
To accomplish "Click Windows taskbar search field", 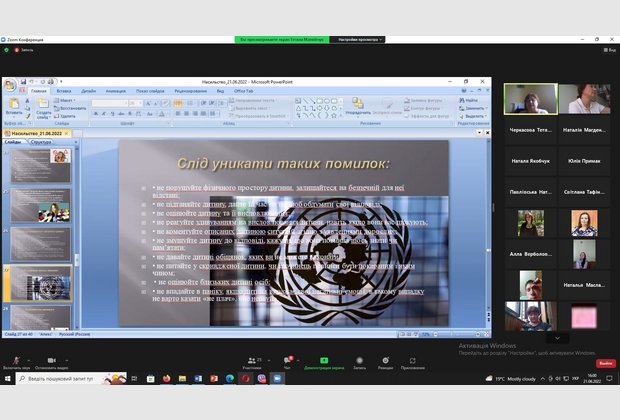I will click(71, 379).
